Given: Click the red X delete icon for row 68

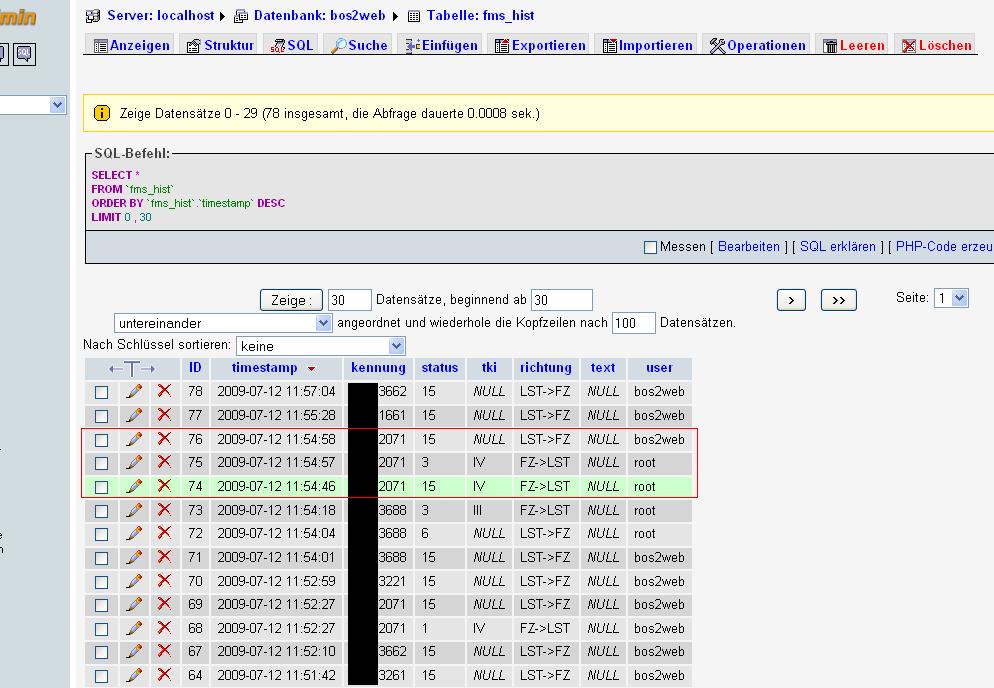Looking at the screenshot, I should coord(164,628).
